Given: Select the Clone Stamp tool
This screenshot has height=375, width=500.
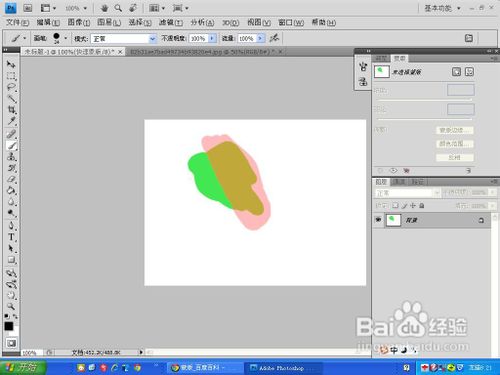Looking at the screenshot, I should pos(11,157).
